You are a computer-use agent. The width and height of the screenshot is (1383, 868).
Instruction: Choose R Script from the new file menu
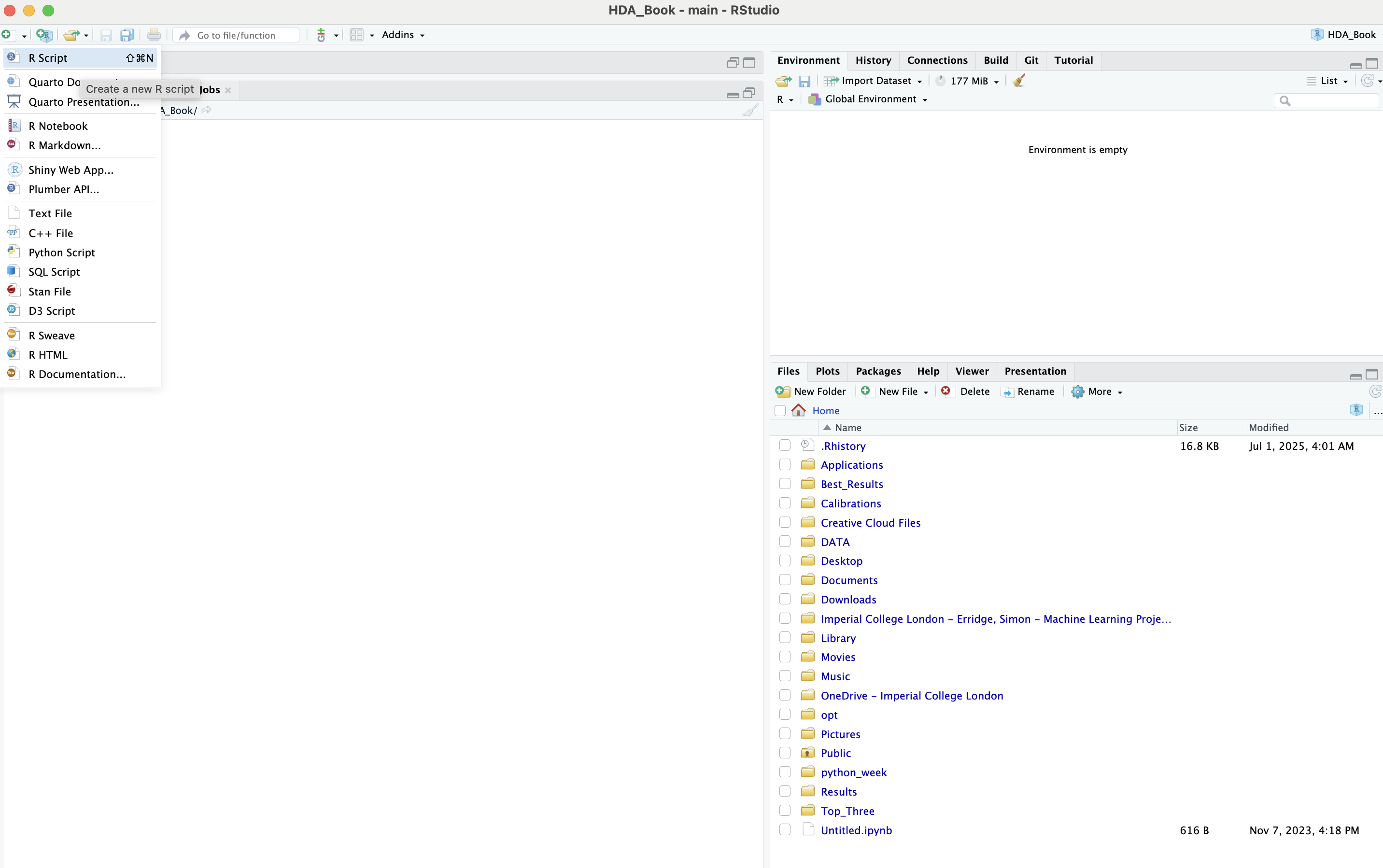coord(80,58)
